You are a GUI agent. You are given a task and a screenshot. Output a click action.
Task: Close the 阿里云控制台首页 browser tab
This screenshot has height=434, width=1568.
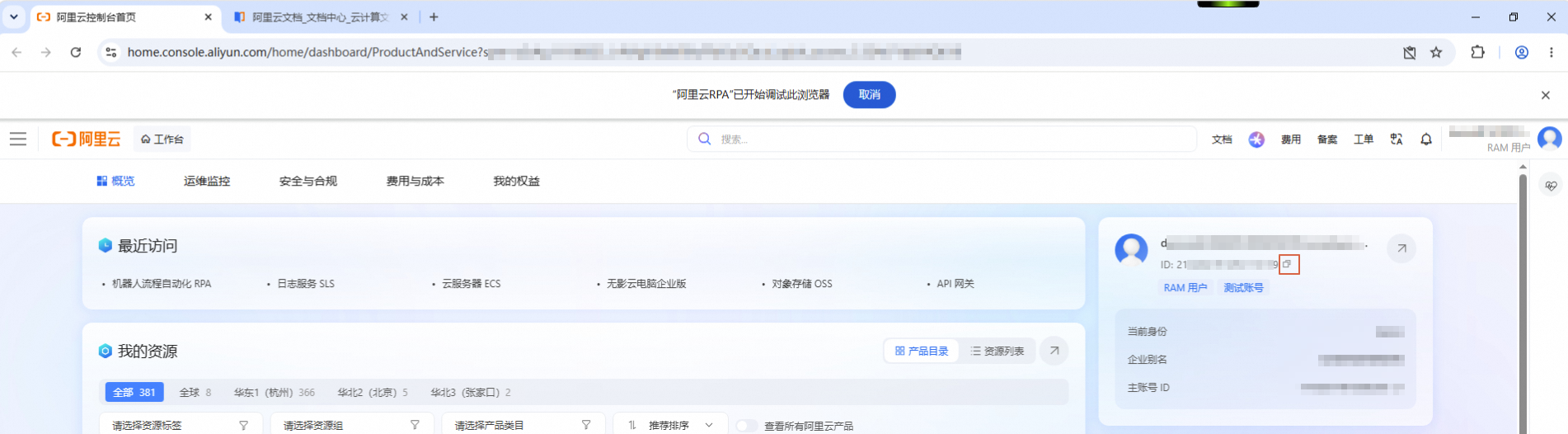click(208, 17)
